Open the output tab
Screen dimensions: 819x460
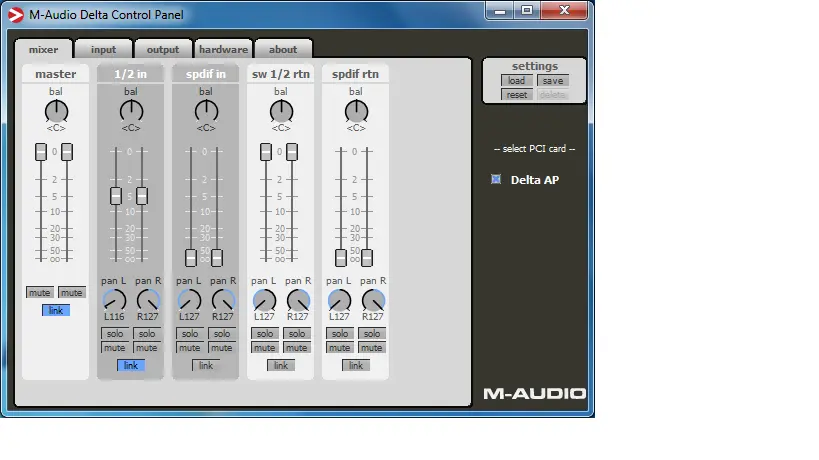(162, 50)
